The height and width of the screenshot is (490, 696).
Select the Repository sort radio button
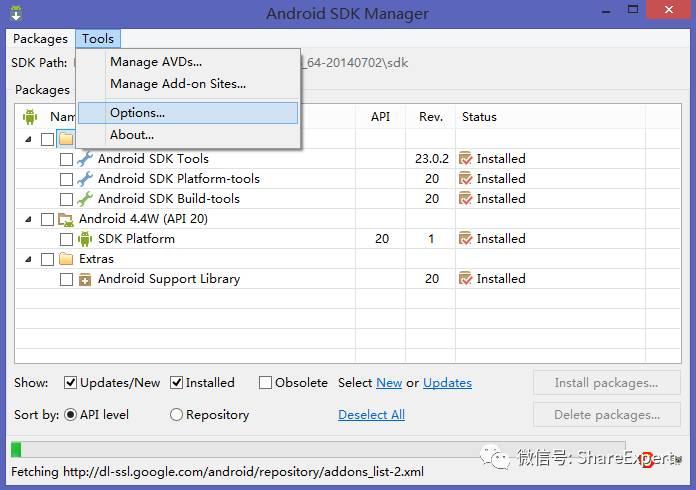point(176,414)
